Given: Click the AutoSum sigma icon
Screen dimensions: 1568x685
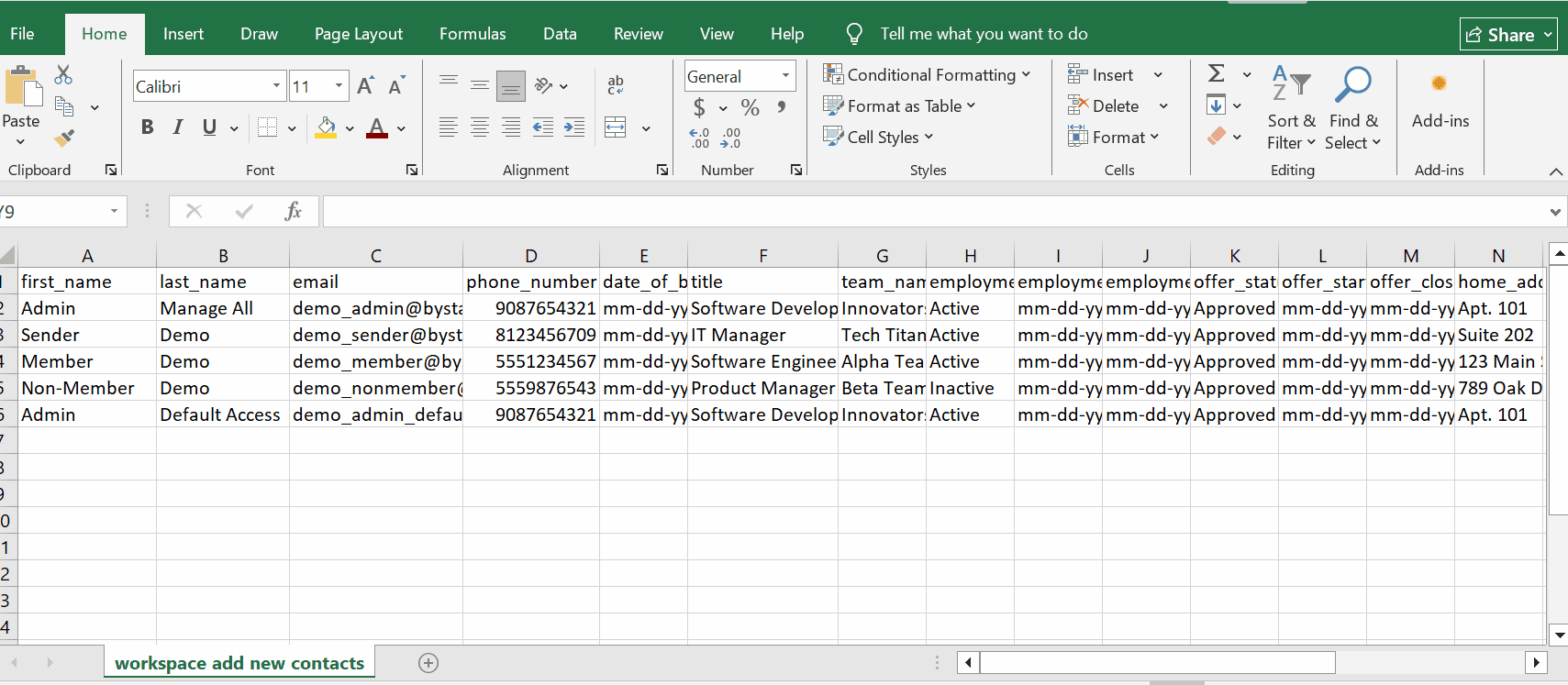Looking at the screenshot, I should tap(1217, 73).
